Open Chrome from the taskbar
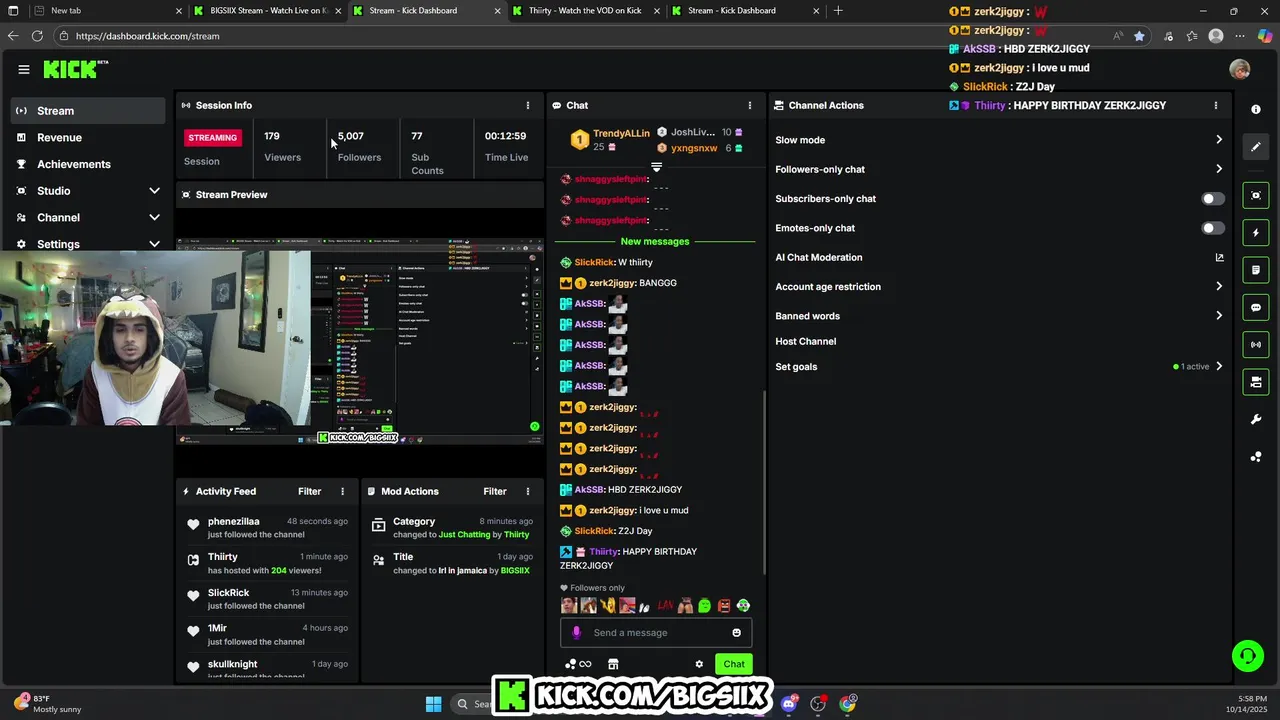Viewport: 1280px width, 720px height. 848,704
